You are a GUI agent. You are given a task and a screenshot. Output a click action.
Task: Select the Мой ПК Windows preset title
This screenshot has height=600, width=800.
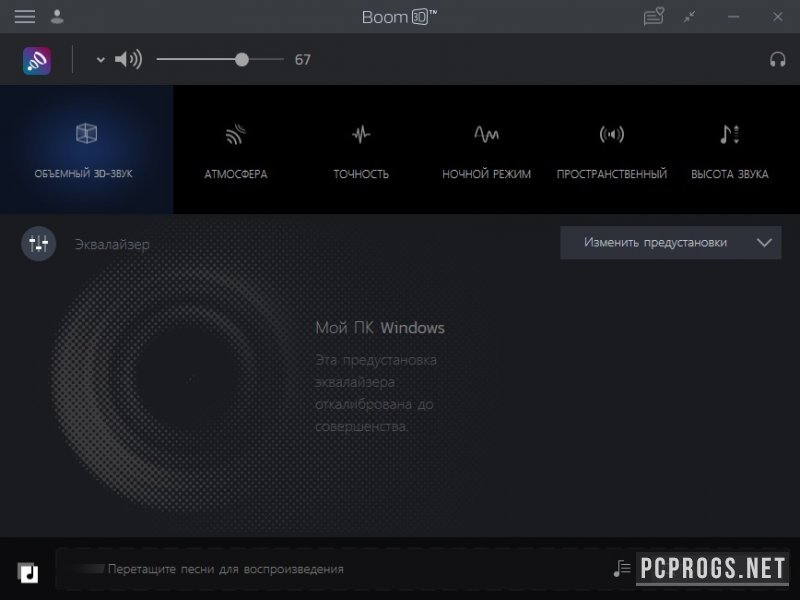pos(380,328)
